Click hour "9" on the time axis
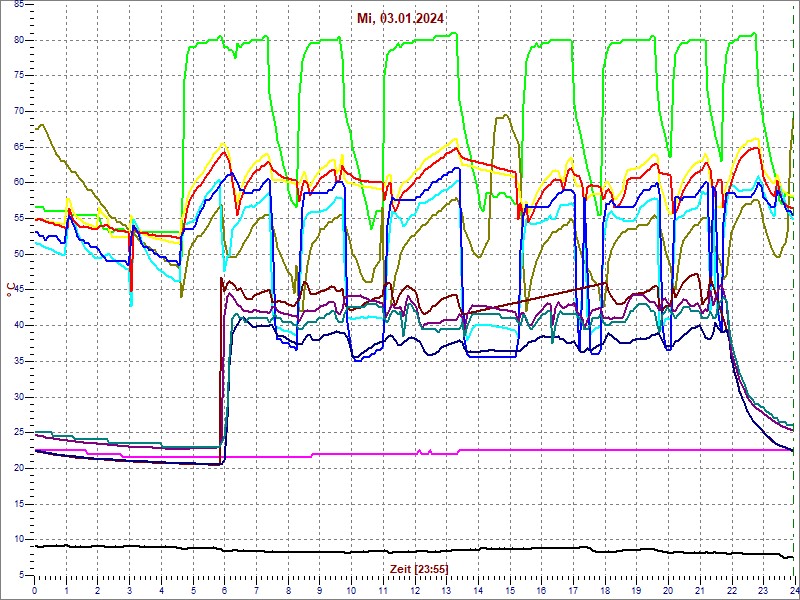 [319, 588]
